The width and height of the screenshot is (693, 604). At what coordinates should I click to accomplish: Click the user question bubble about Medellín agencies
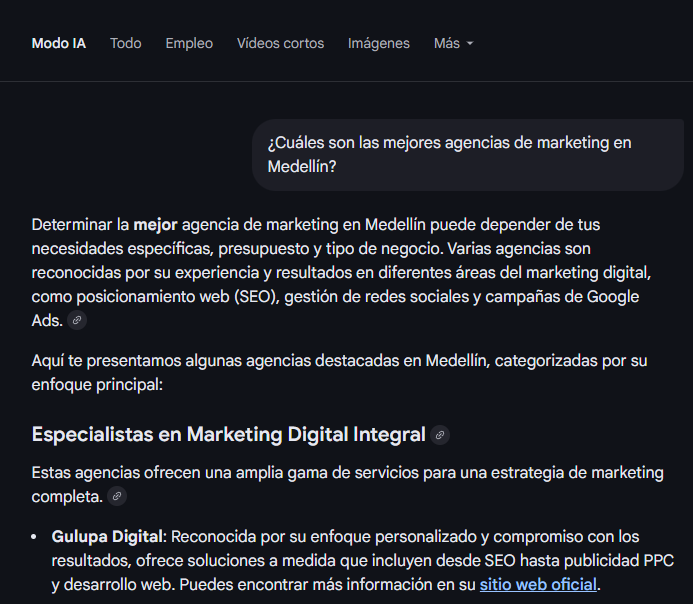tap(467, 155)
